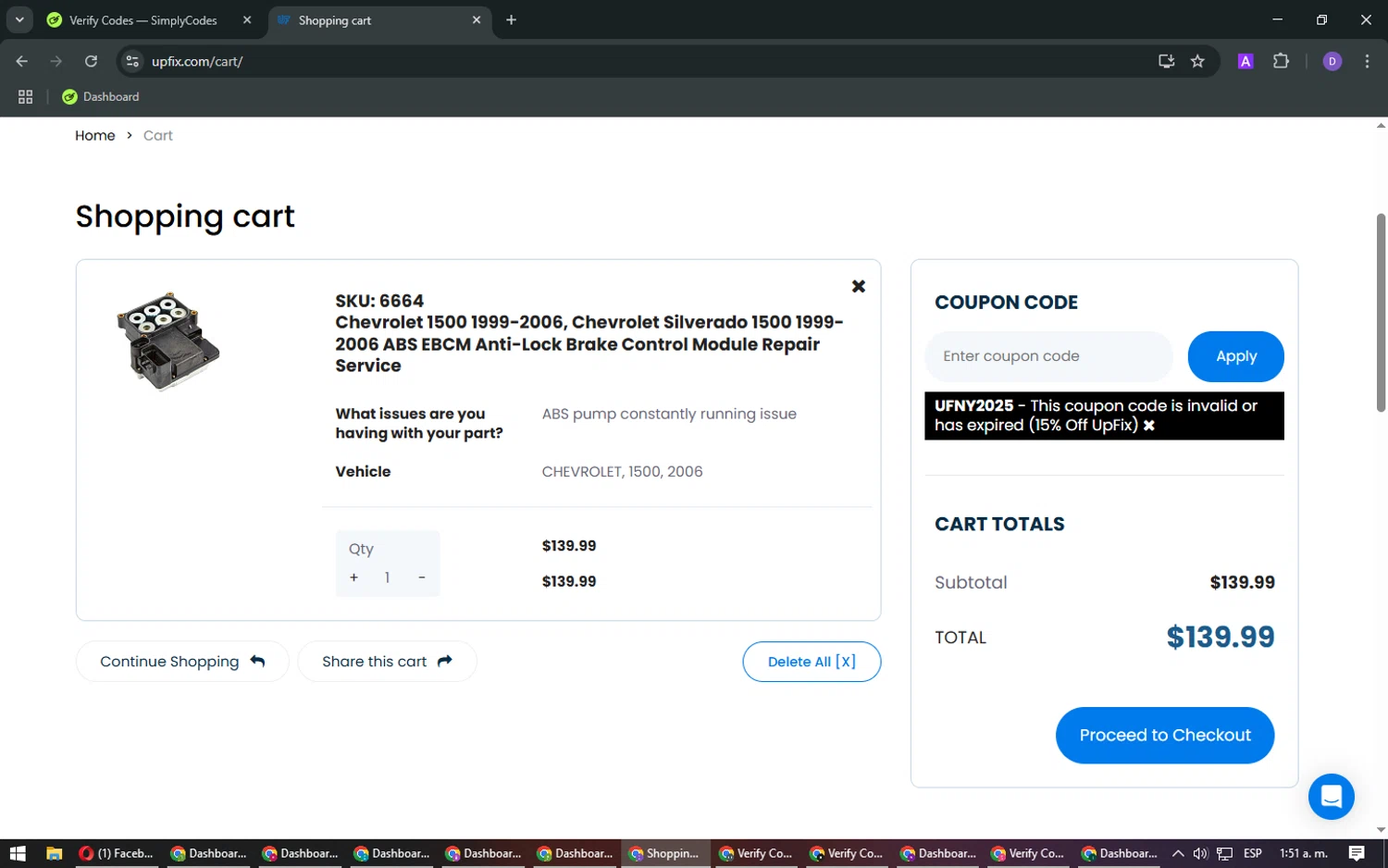Delete all items from cart
1388x868 pixels.
pyautogui.click(x=812, y=662)
